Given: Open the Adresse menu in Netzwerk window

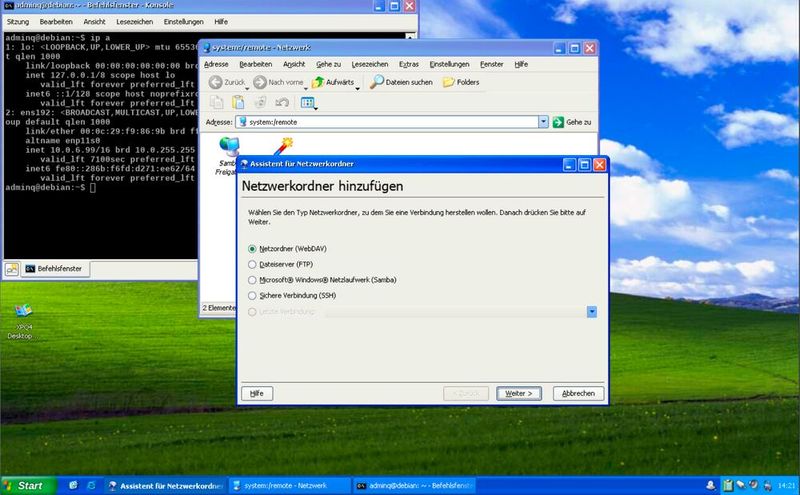Looking at the screenshot, I should click(216, 64).
